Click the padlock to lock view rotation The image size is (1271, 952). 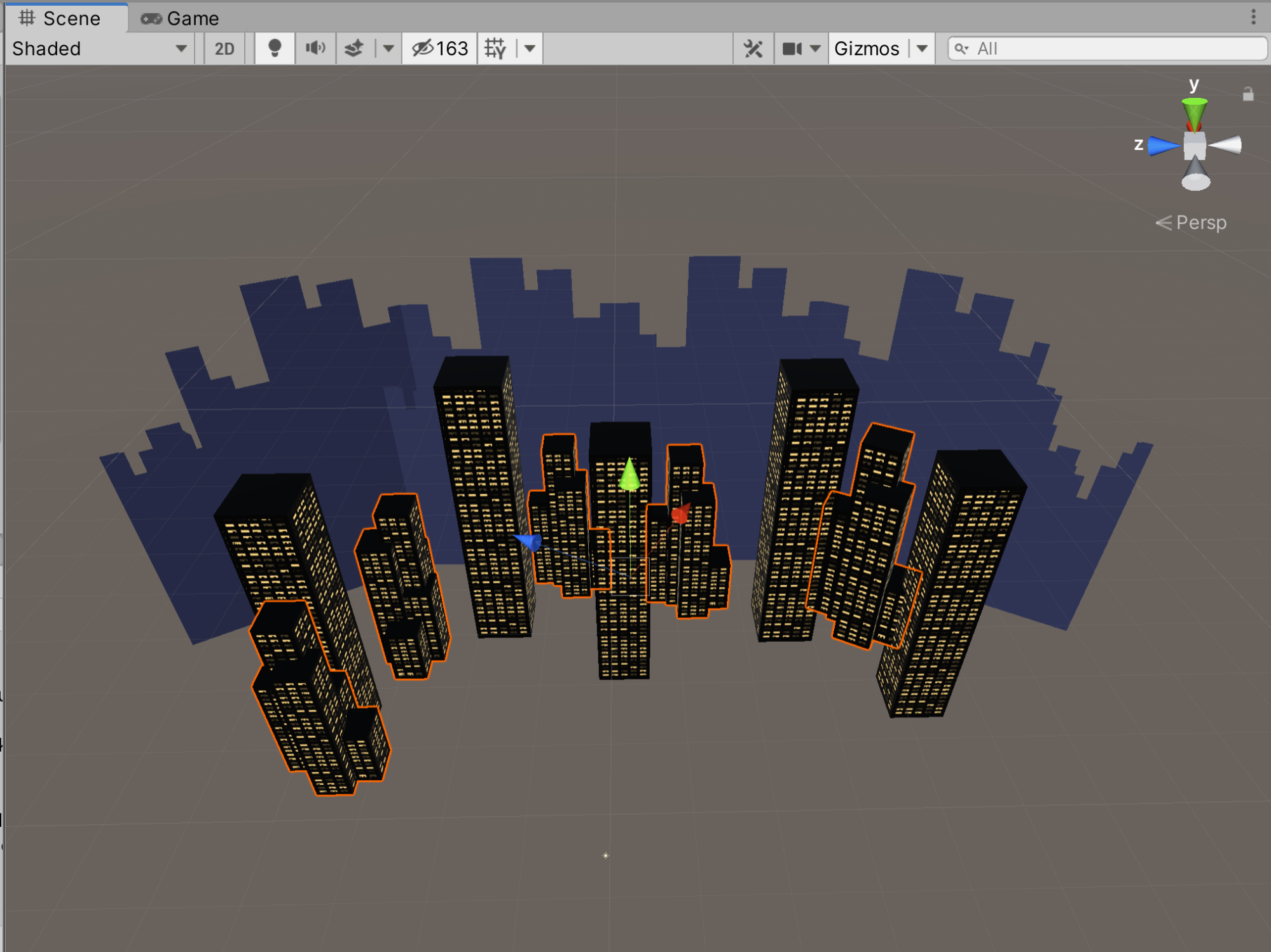tap(1247, 93)
